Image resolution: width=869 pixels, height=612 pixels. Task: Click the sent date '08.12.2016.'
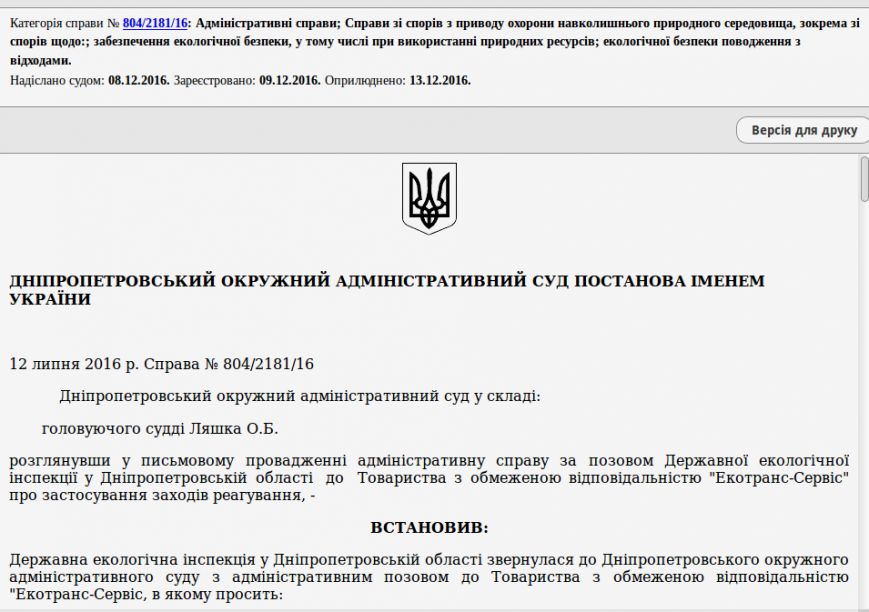click(139, 80)
